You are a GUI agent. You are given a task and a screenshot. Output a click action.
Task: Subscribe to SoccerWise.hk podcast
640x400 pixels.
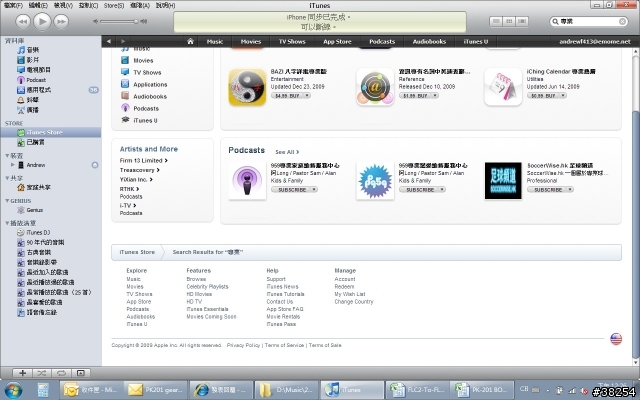tap(547, 190)
